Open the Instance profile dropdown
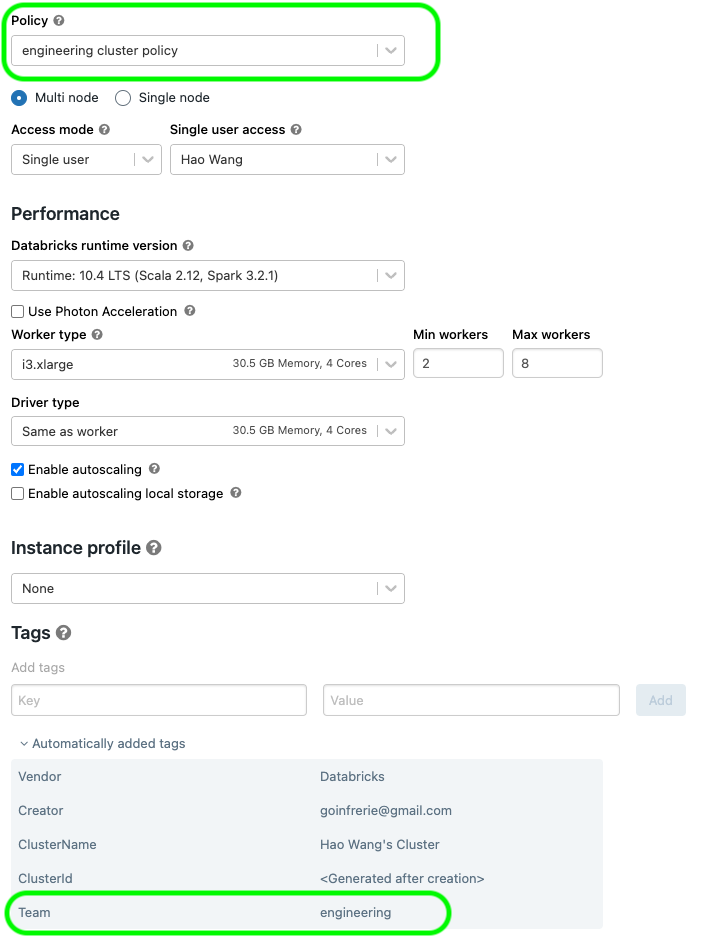The image size is (709, 944). click(207, 589)
